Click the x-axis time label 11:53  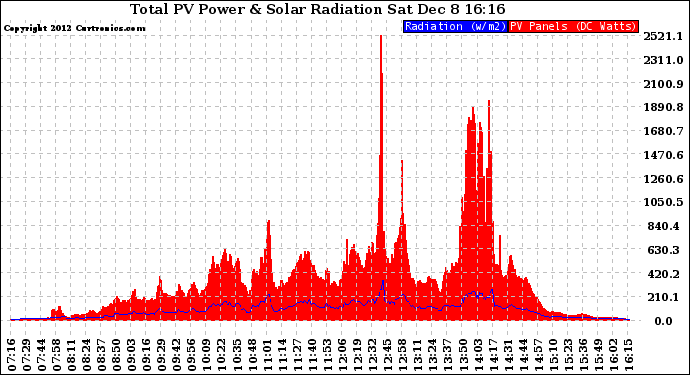(x=327, y=354)
